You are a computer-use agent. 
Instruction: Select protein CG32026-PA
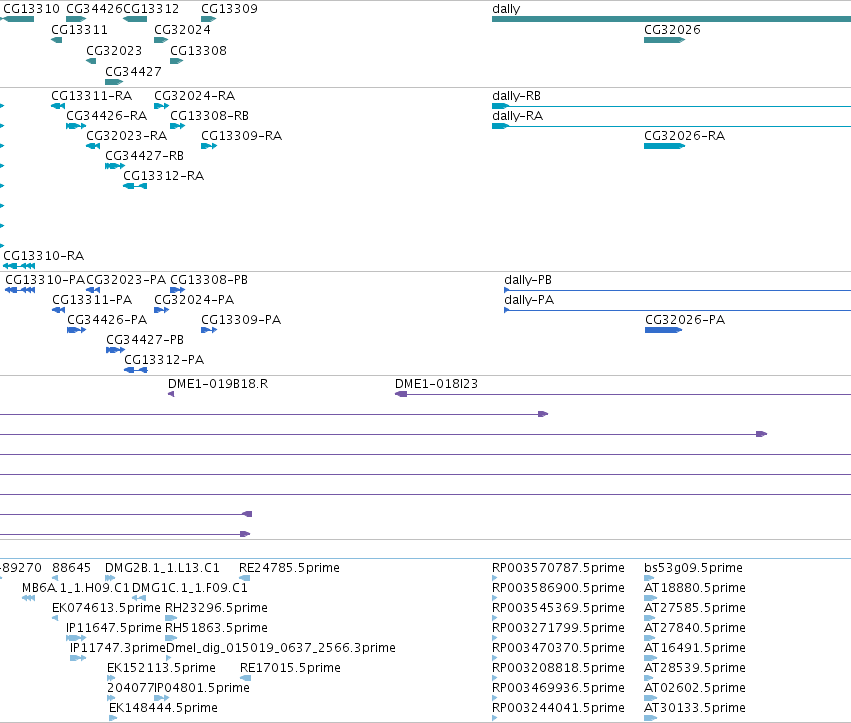[x=663, y=330]
